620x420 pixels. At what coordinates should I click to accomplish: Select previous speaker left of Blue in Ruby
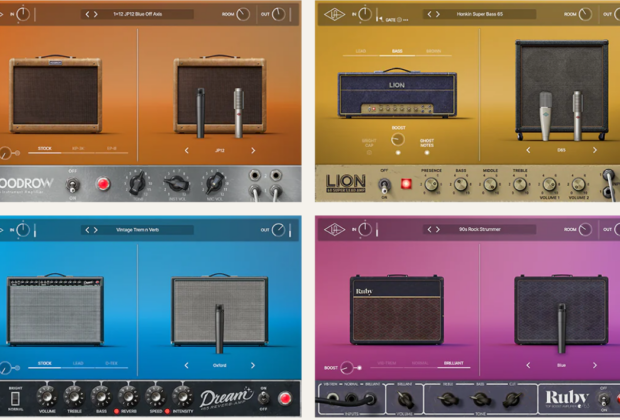528,365
